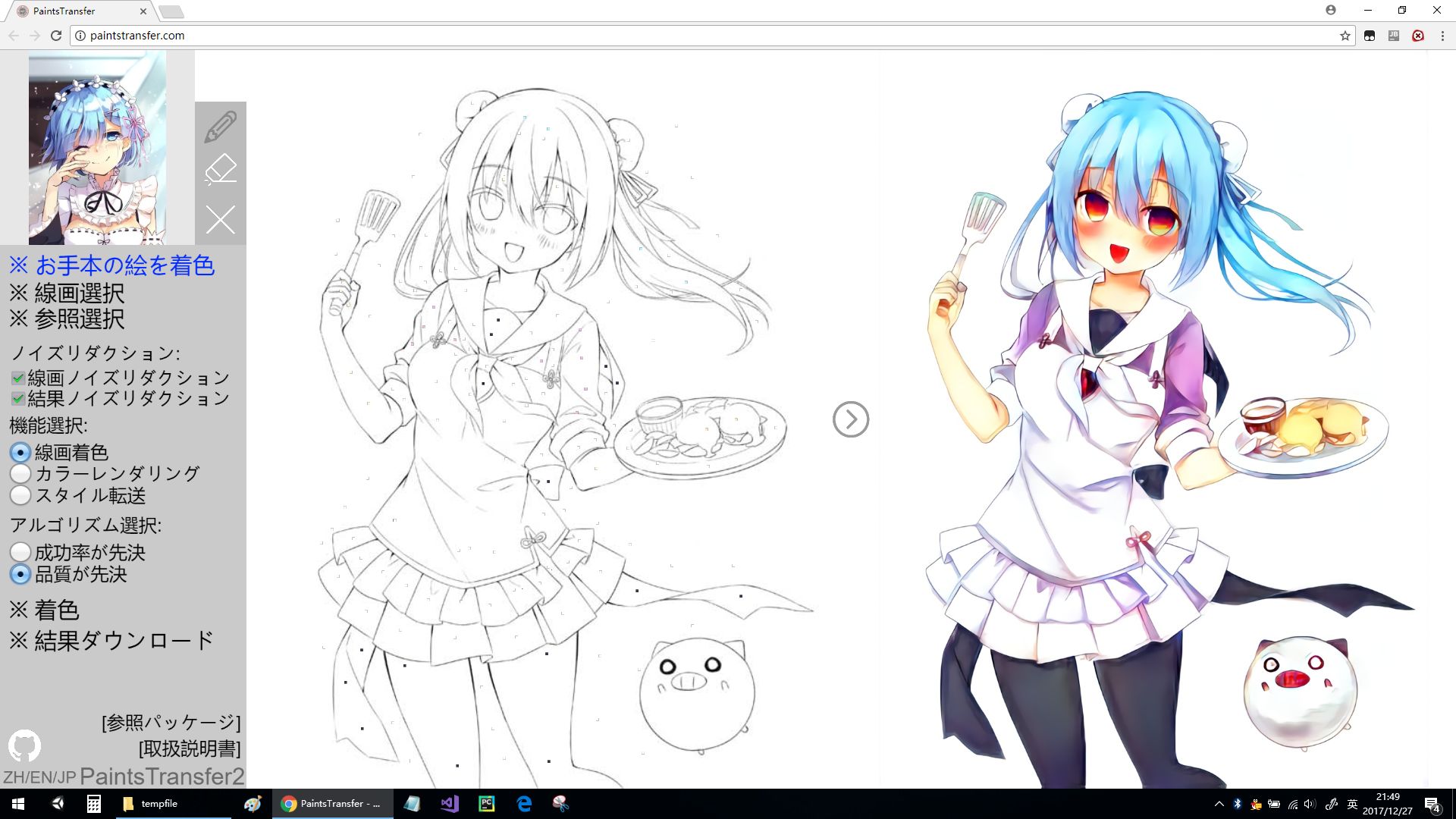The width and height of the screenshot is (1456, 819).
Task: Click the reference image thumbnail
Action: pyautogui.click(x=97, y=146)
